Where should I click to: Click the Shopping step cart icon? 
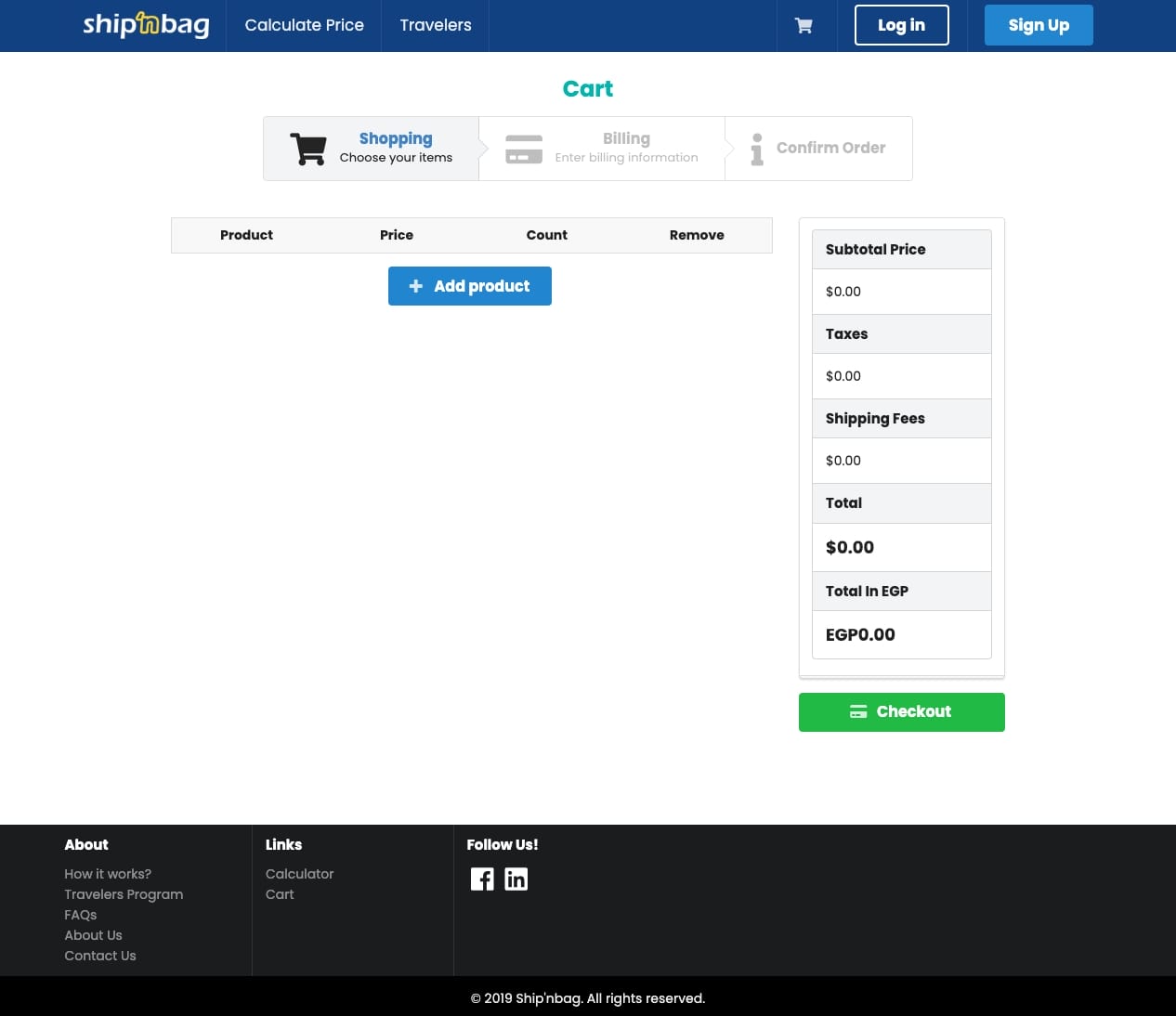(307, 149)
